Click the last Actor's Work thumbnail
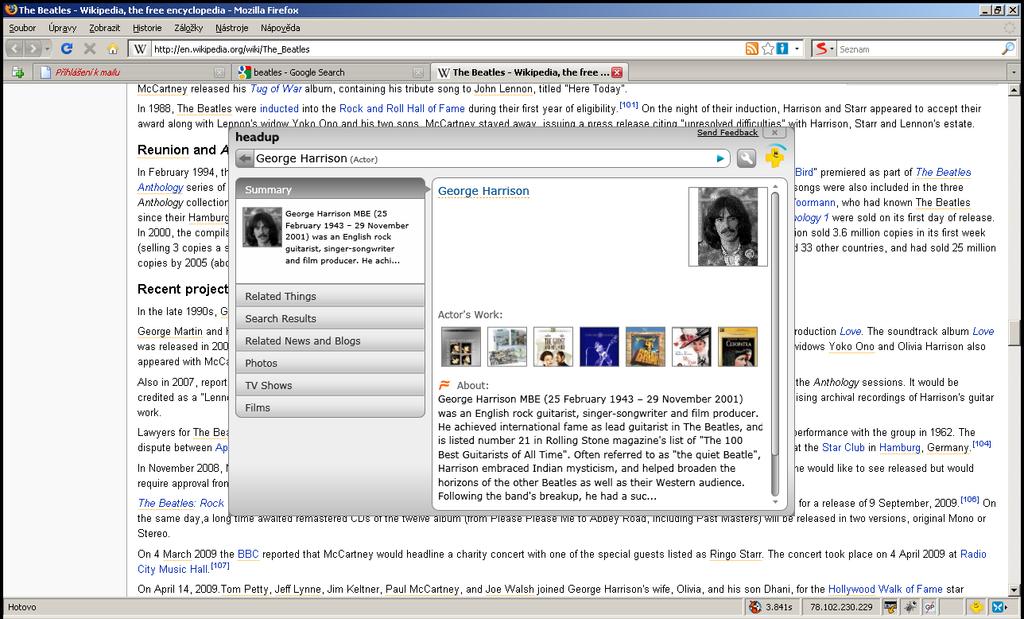The image size is (1024, 619). 737,347
